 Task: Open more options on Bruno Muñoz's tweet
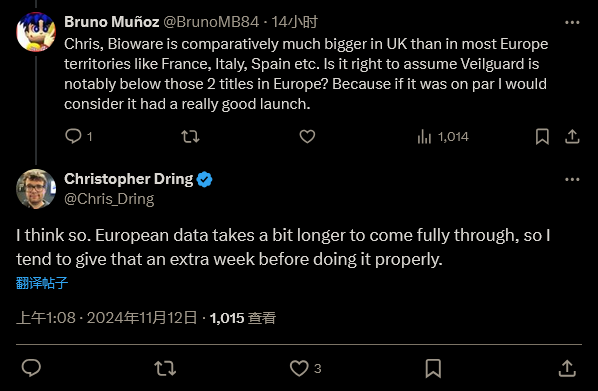point(572,23)
